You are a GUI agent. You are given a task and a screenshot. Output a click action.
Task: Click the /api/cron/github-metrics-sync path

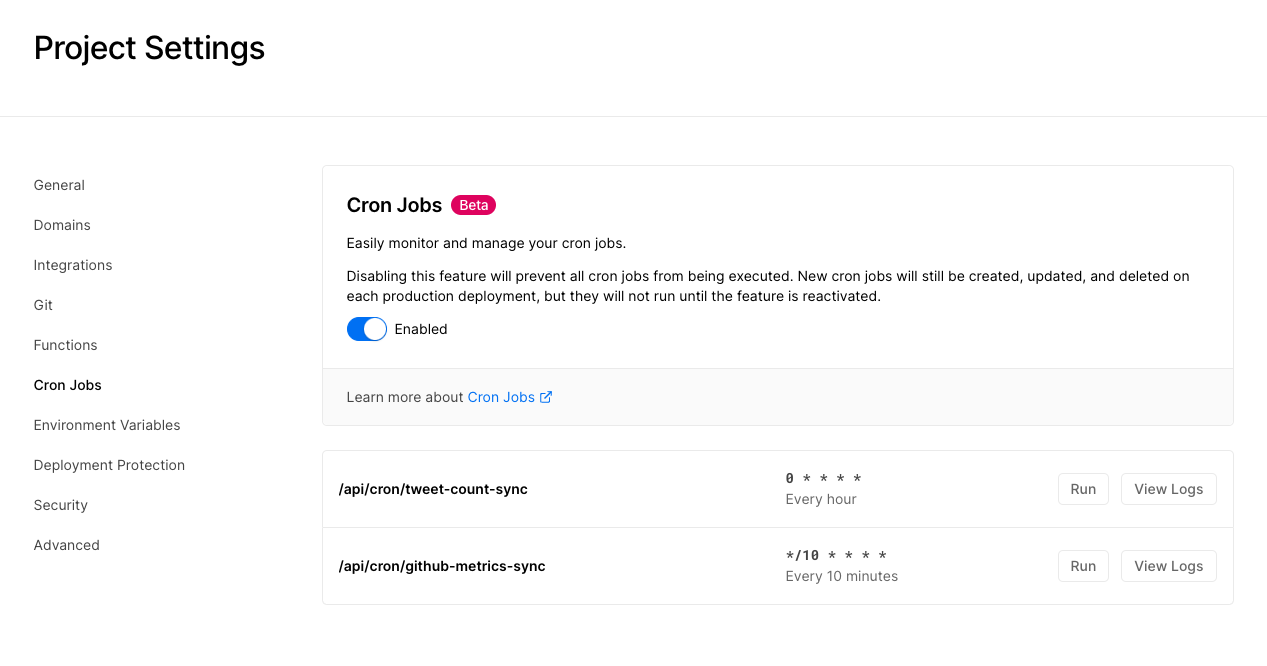click(x=442, y=565)
